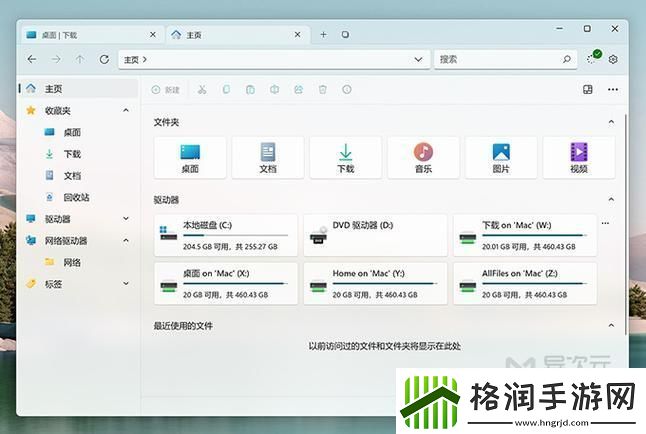646x434 pixels.
Task: Click the 主页 address bar breadcrumb
Action: point(131,60)
